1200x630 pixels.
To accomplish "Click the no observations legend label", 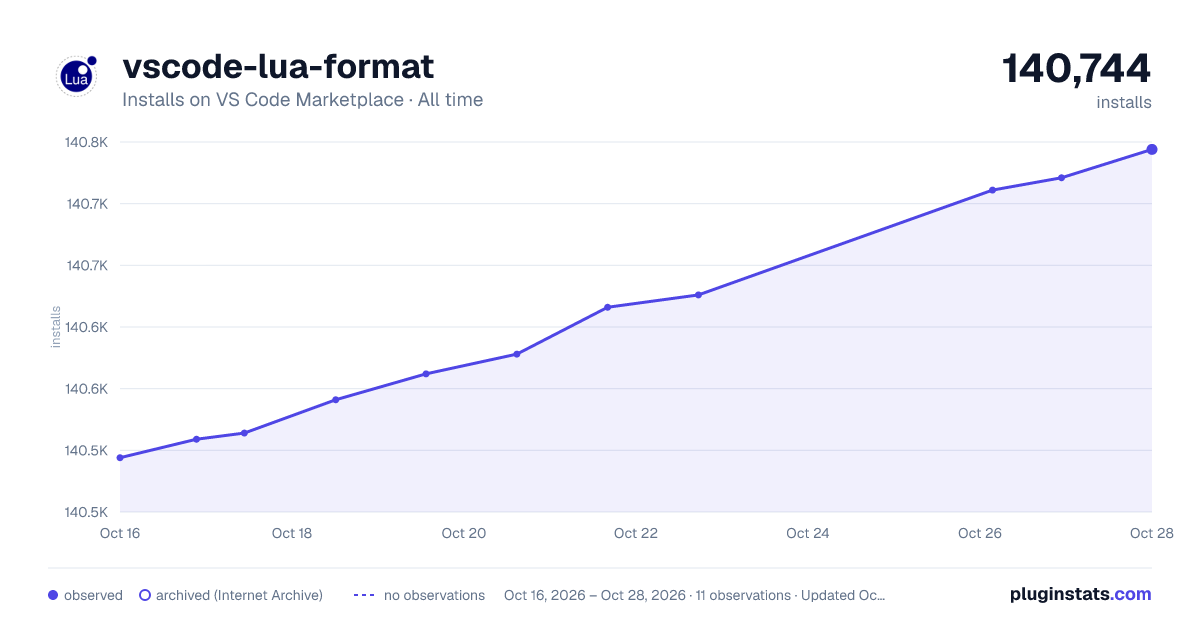I will pyautogui.click(x=434, y=595).
